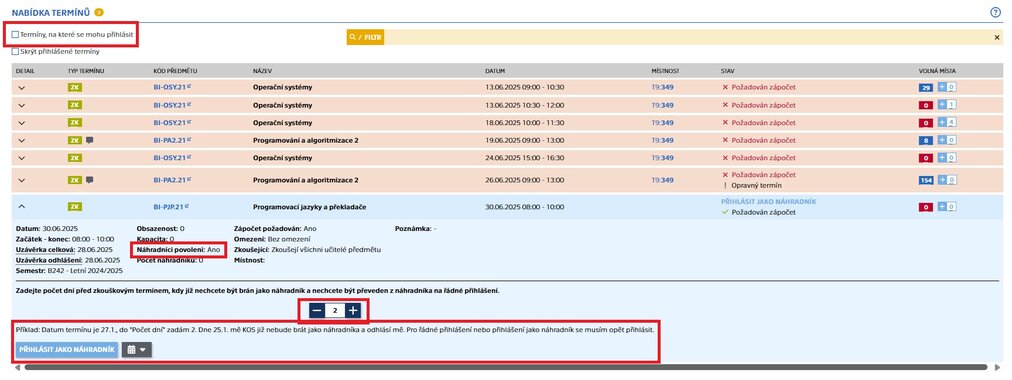Viewport: 1012px width, 380px height.
Task: Expand detail of 26.06.2025 Programování a algoritmizace 2
Action: (21, 180)
